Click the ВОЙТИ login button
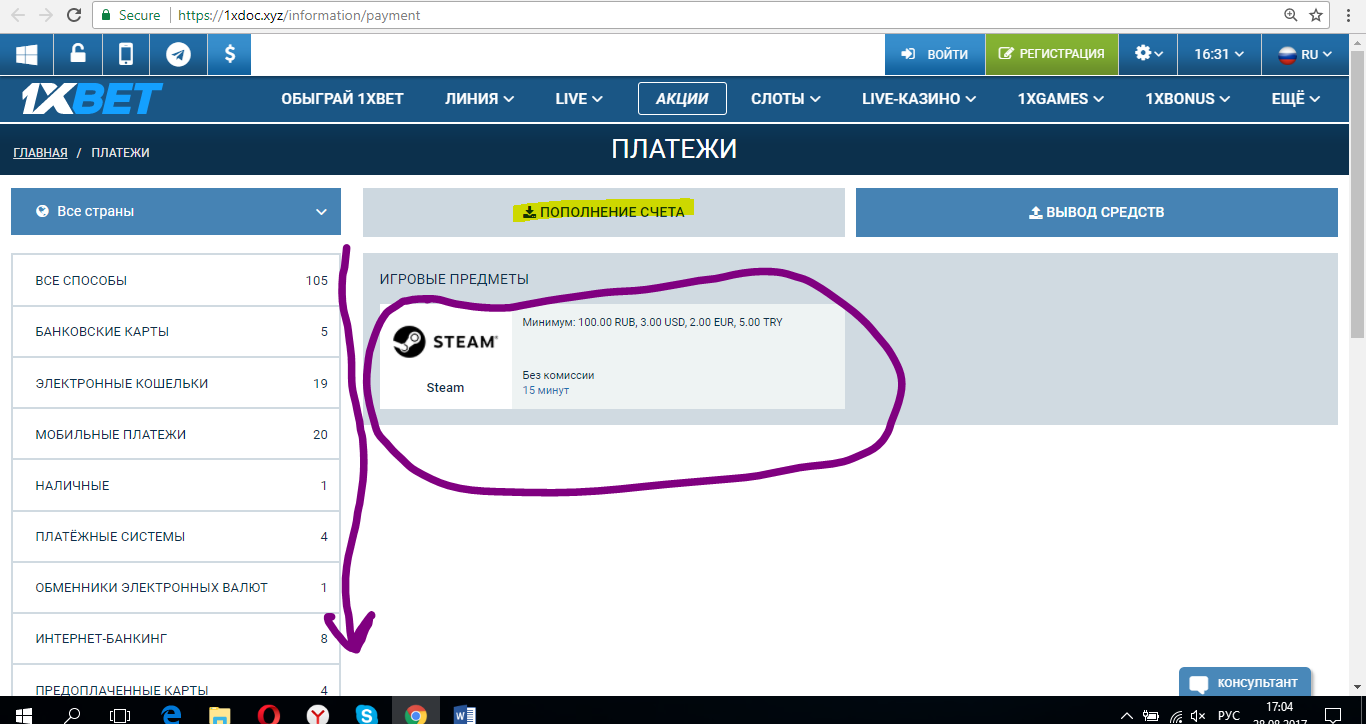Image resolution: width=1366 pixels, height=724 pixels. (934, 54)
